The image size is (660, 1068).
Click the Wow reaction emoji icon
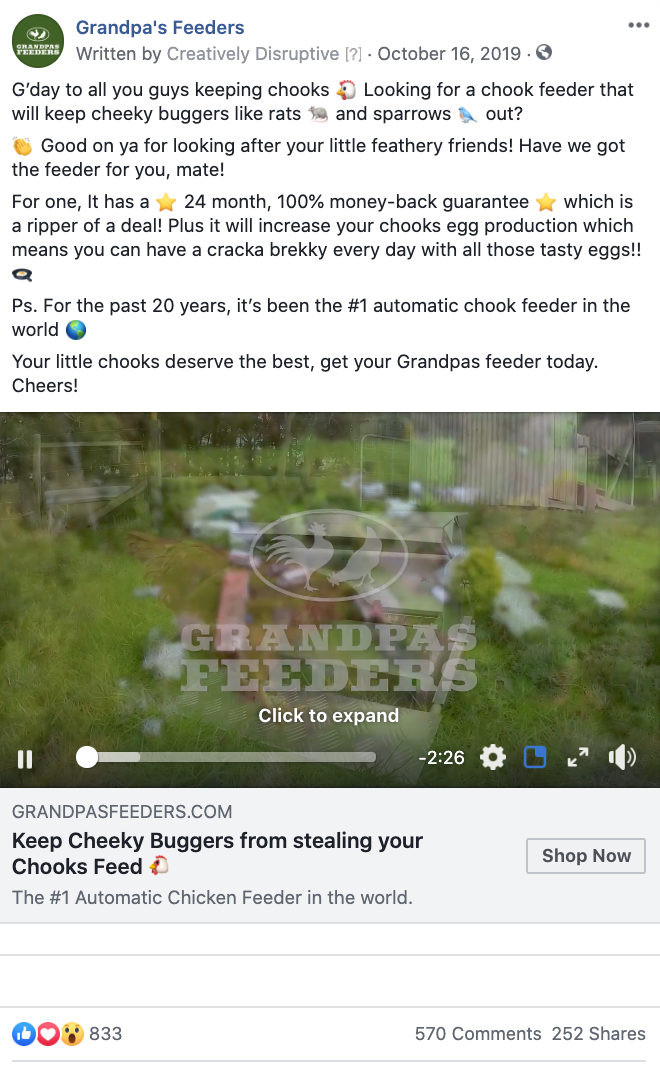pos(72,1034)
